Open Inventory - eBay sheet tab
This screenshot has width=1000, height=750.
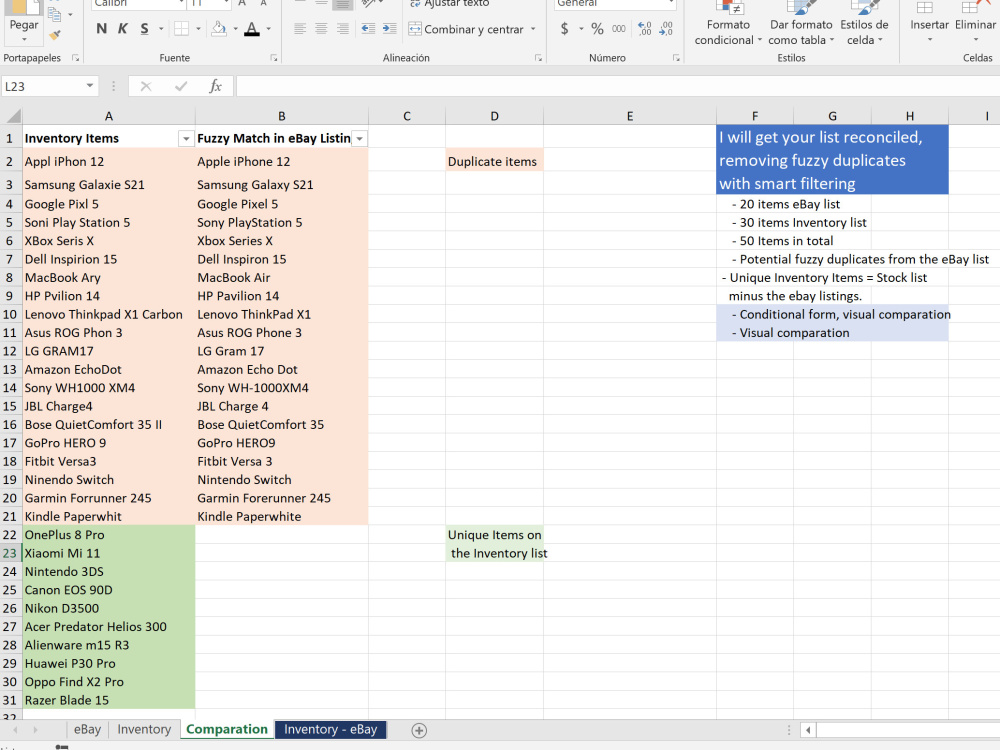point(330,730)
